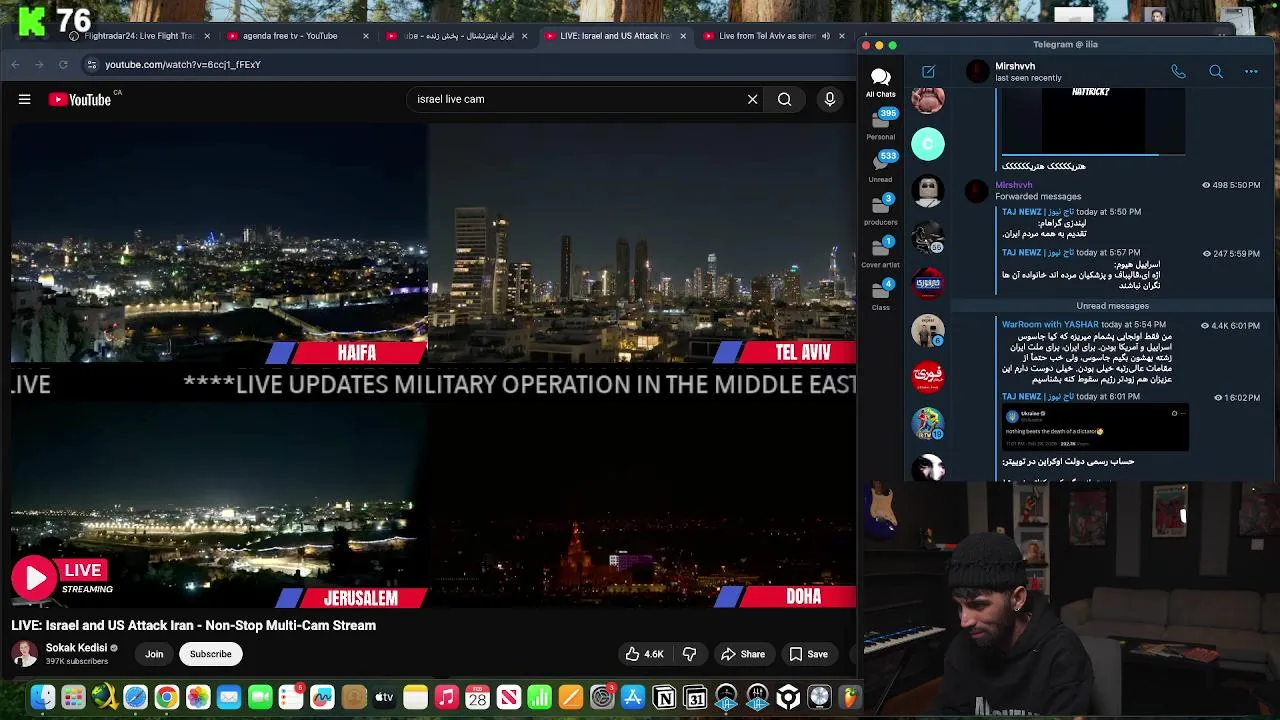Screen dimensions: 1280x720
Task: Run the YouTube search magnifier button
Action: (x=785, y=99)
